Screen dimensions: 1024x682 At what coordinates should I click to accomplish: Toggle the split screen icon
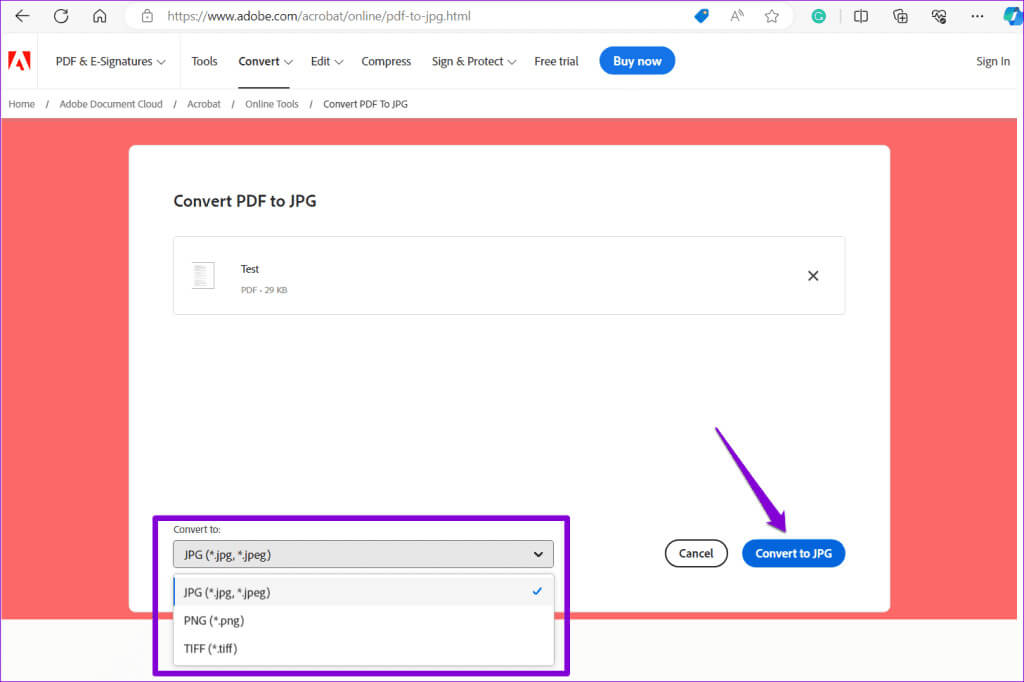861,16
